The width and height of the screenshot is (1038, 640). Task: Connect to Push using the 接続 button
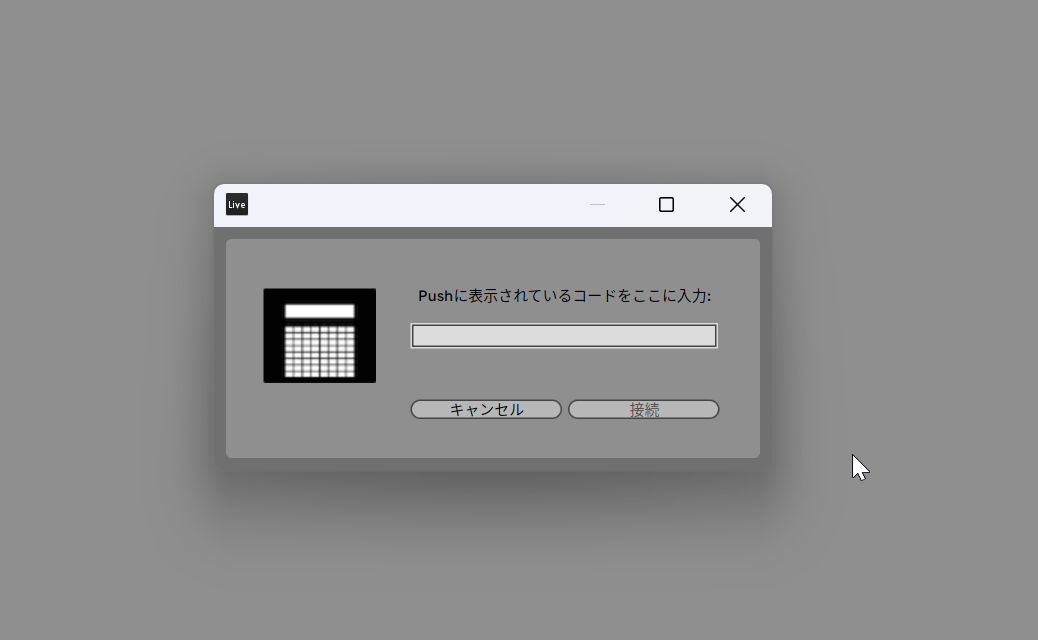click(x=643, y=409)
